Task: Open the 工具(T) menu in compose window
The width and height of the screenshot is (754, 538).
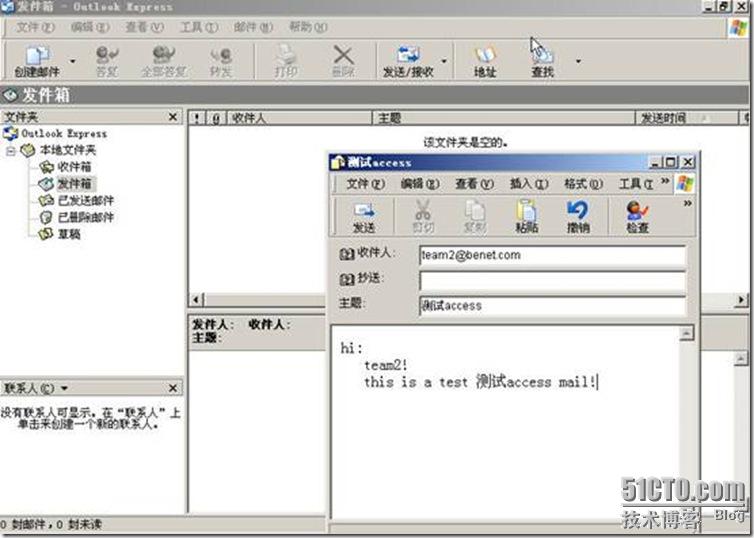Action: pyautogui.click(x=636, y=184)
